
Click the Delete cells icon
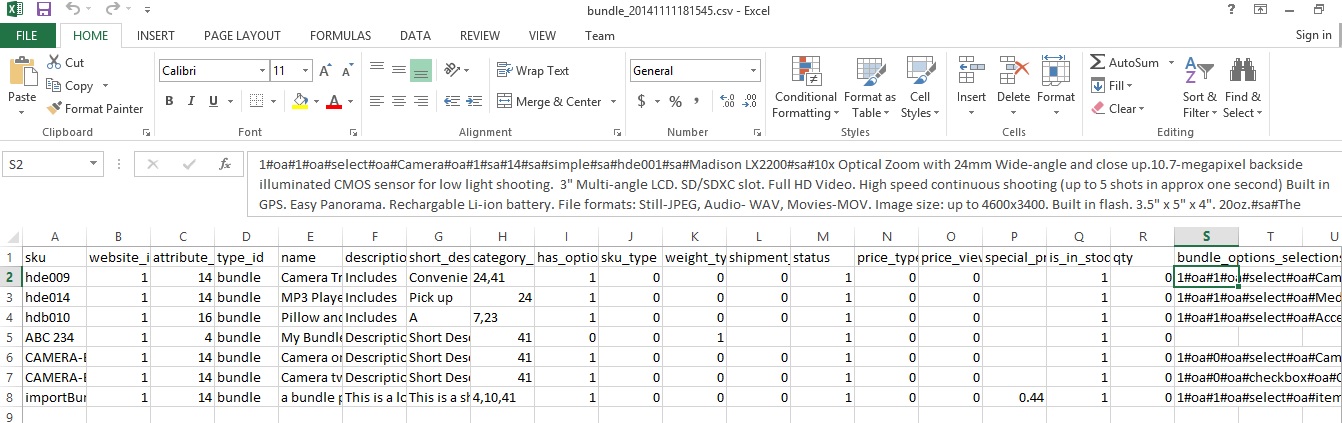click(1013, 71)
